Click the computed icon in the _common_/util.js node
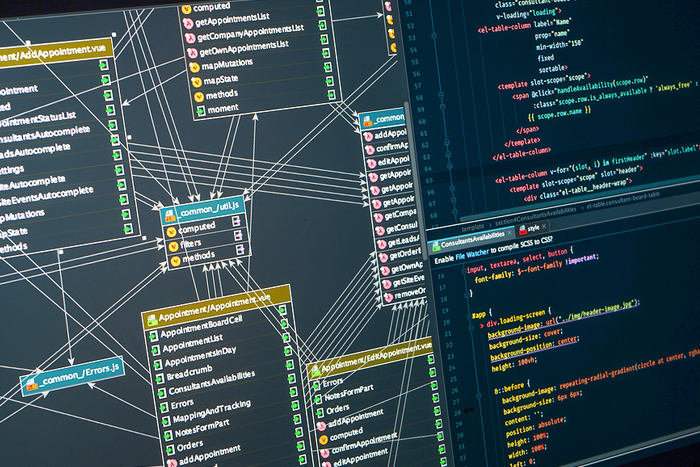This screenshot has height=467, width=700. (x=171, y=229)
